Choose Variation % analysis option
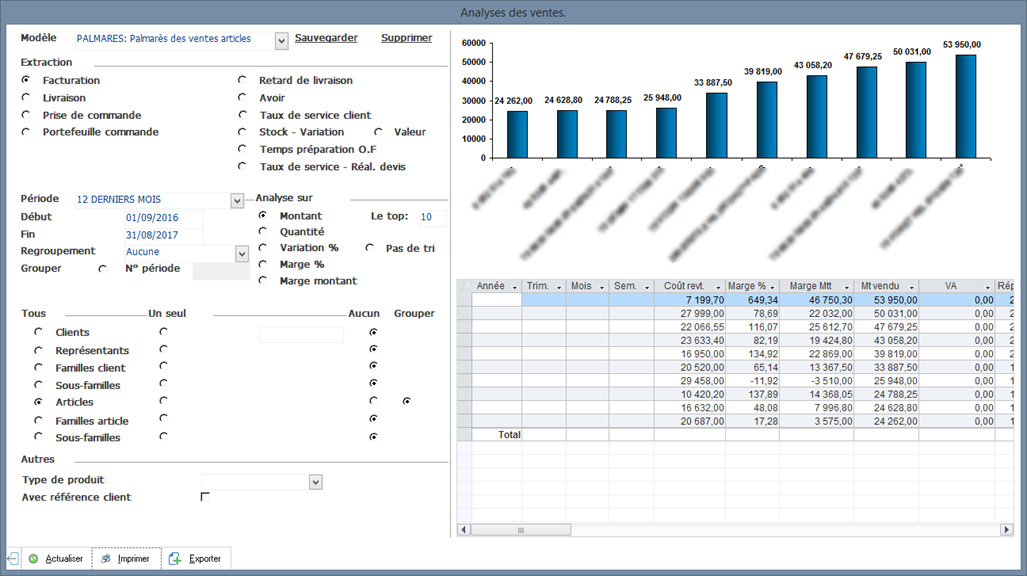 coord(263,248)
